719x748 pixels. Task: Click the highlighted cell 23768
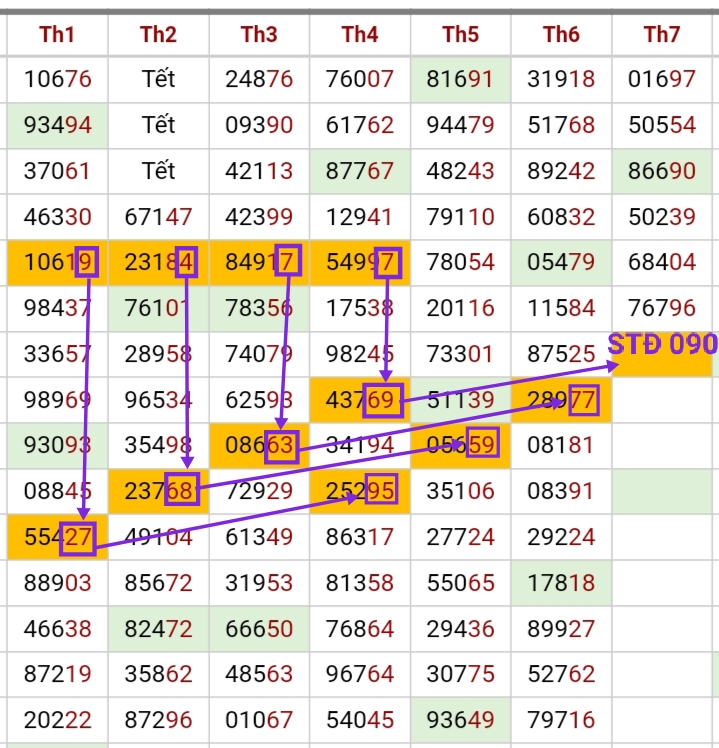(158, 492)
